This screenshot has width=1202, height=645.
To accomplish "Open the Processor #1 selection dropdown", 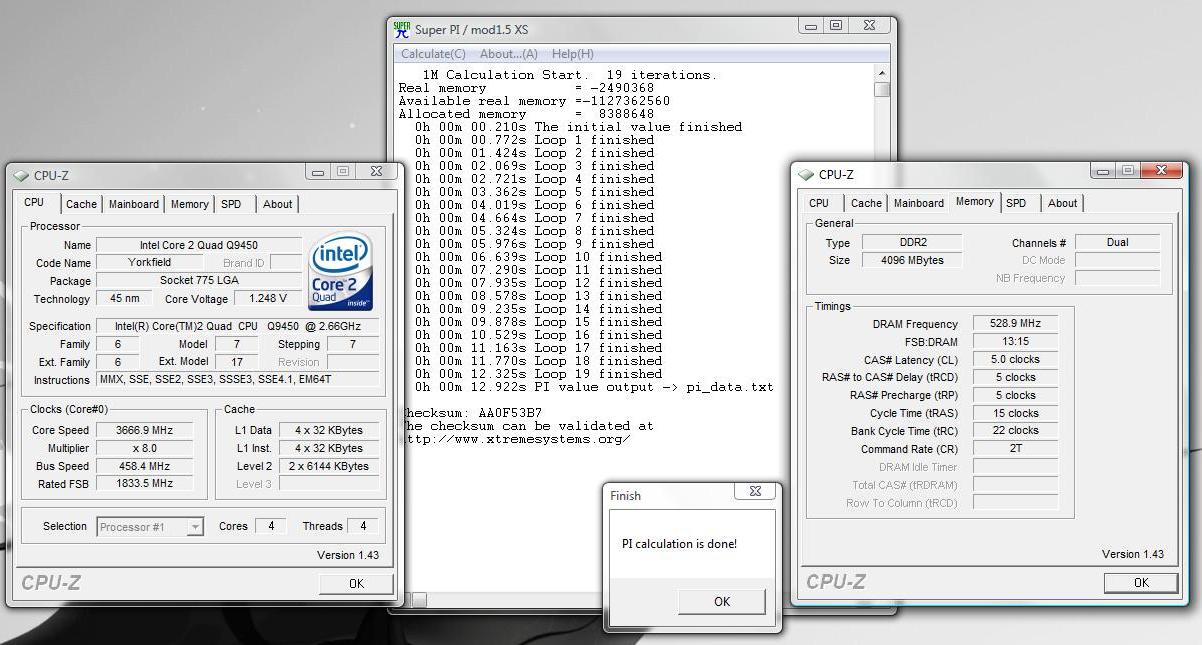I will (x=150, y=527).
